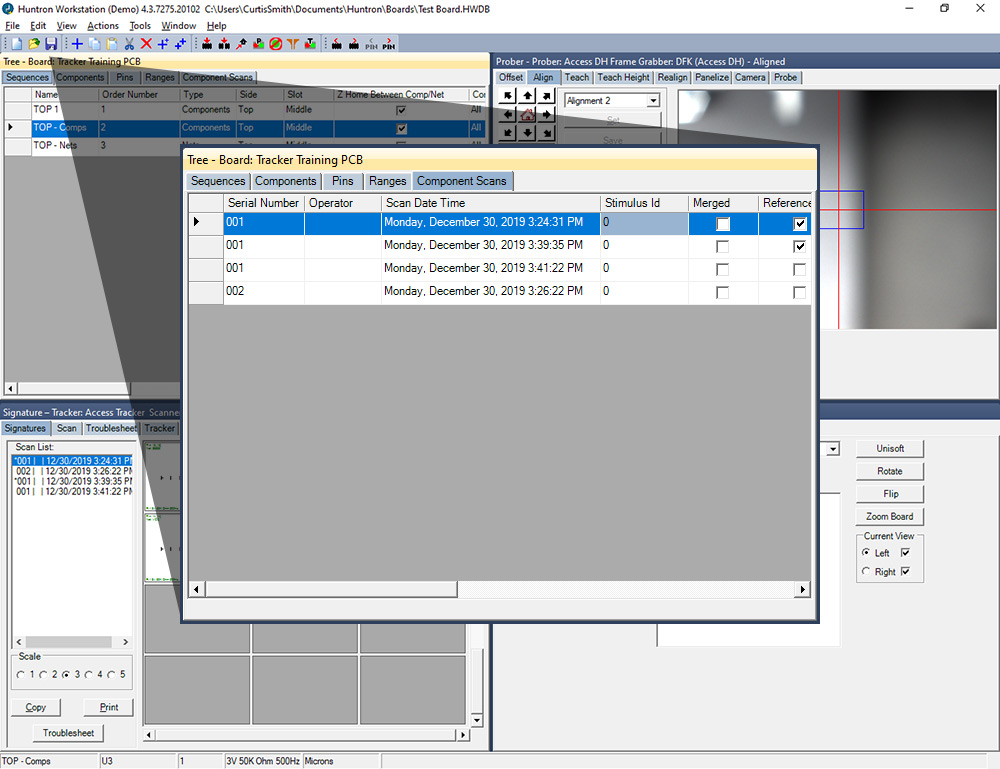Screen dimensions: 1000x769
Task: Check the Merged box for the first 001 scan
Action: [x=722, y=222]
